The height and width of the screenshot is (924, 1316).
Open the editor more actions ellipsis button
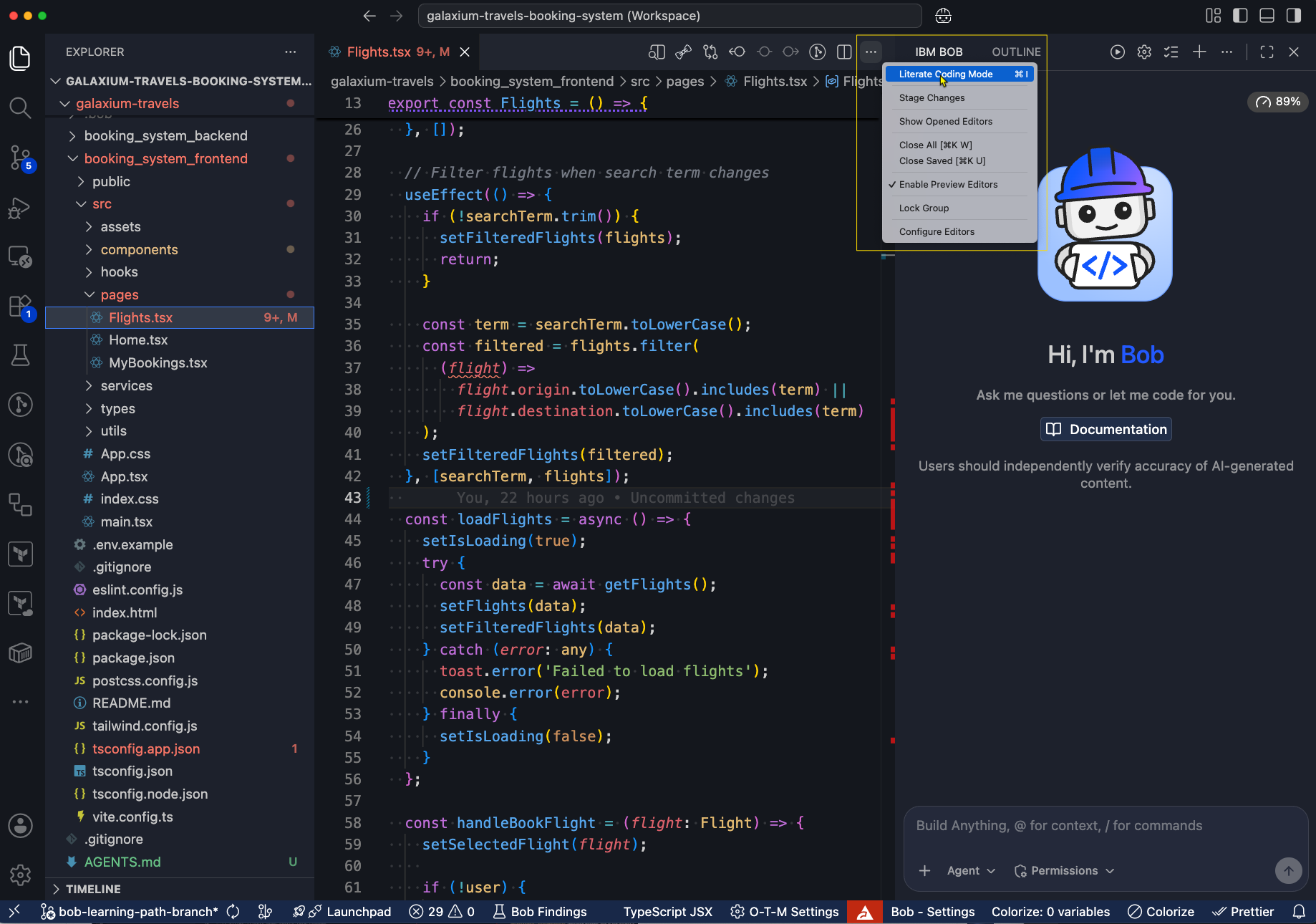click(x=871, y=52)
